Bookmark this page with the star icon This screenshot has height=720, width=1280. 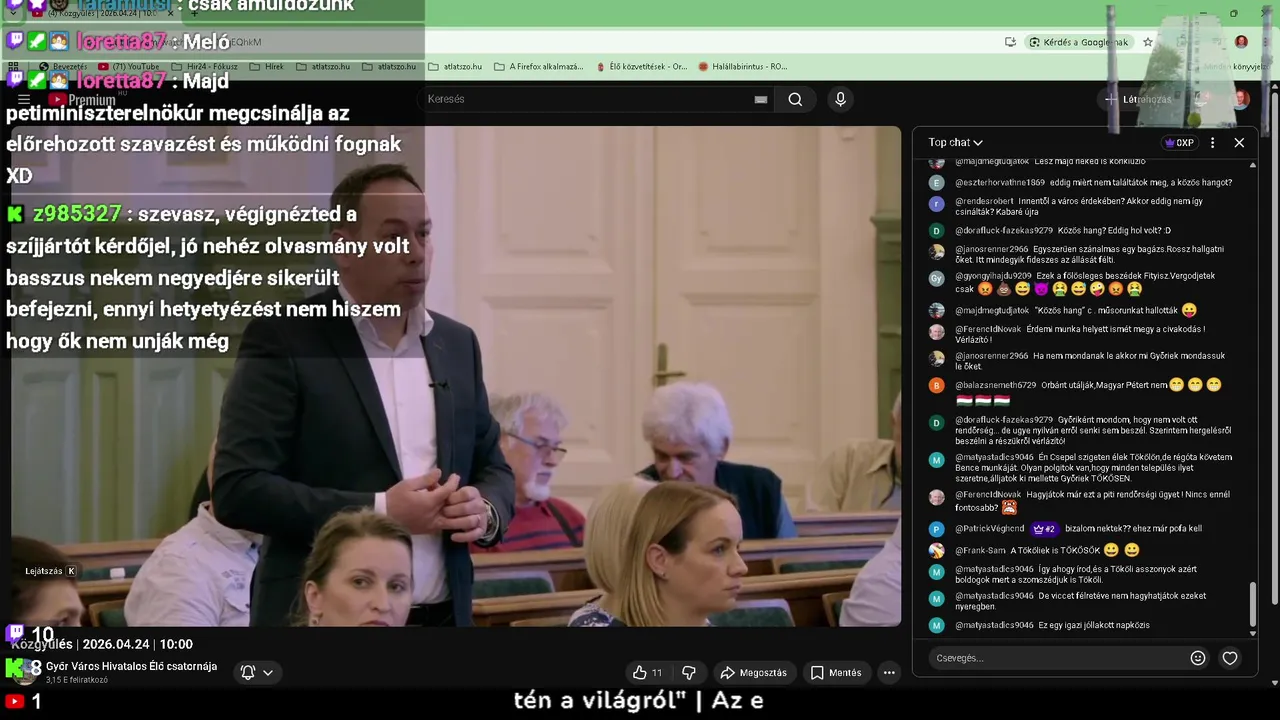tap(1148, 42)
